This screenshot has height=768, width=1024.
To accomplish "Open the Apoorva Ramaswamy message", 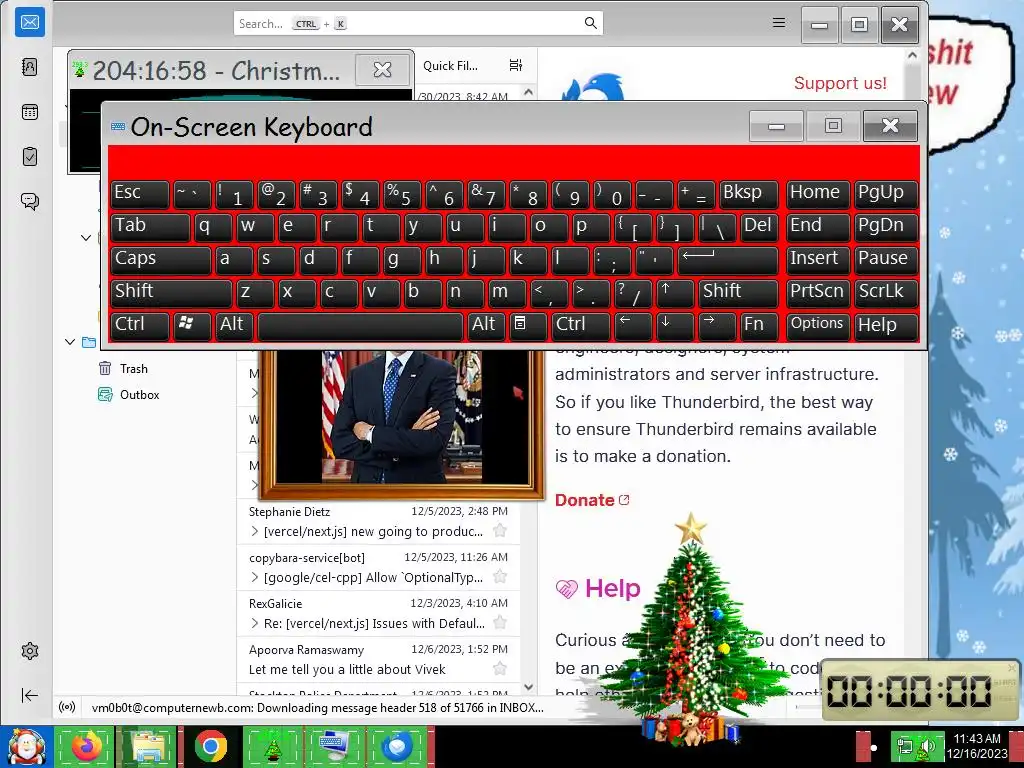I will tap(377, 660).
